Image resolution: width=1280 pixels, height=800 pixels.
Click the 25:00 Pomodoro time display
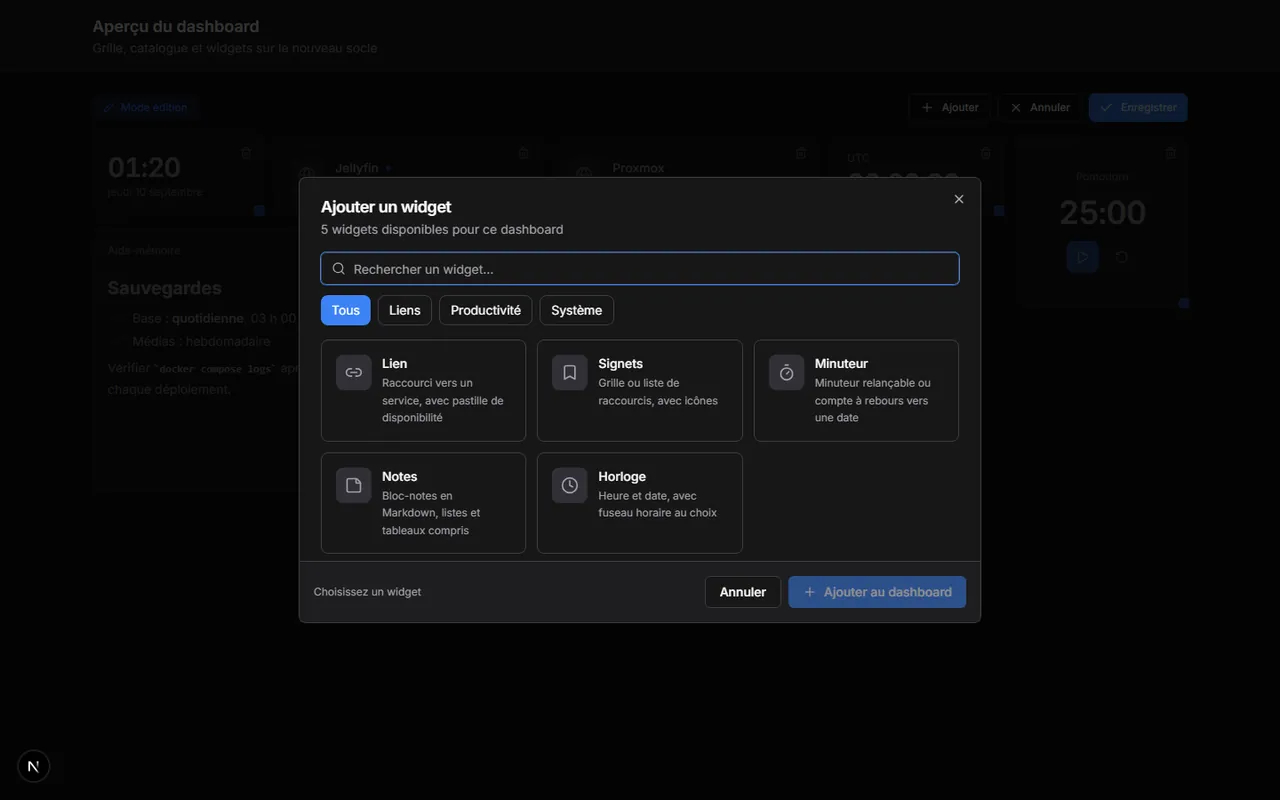tap(1102, 212)
